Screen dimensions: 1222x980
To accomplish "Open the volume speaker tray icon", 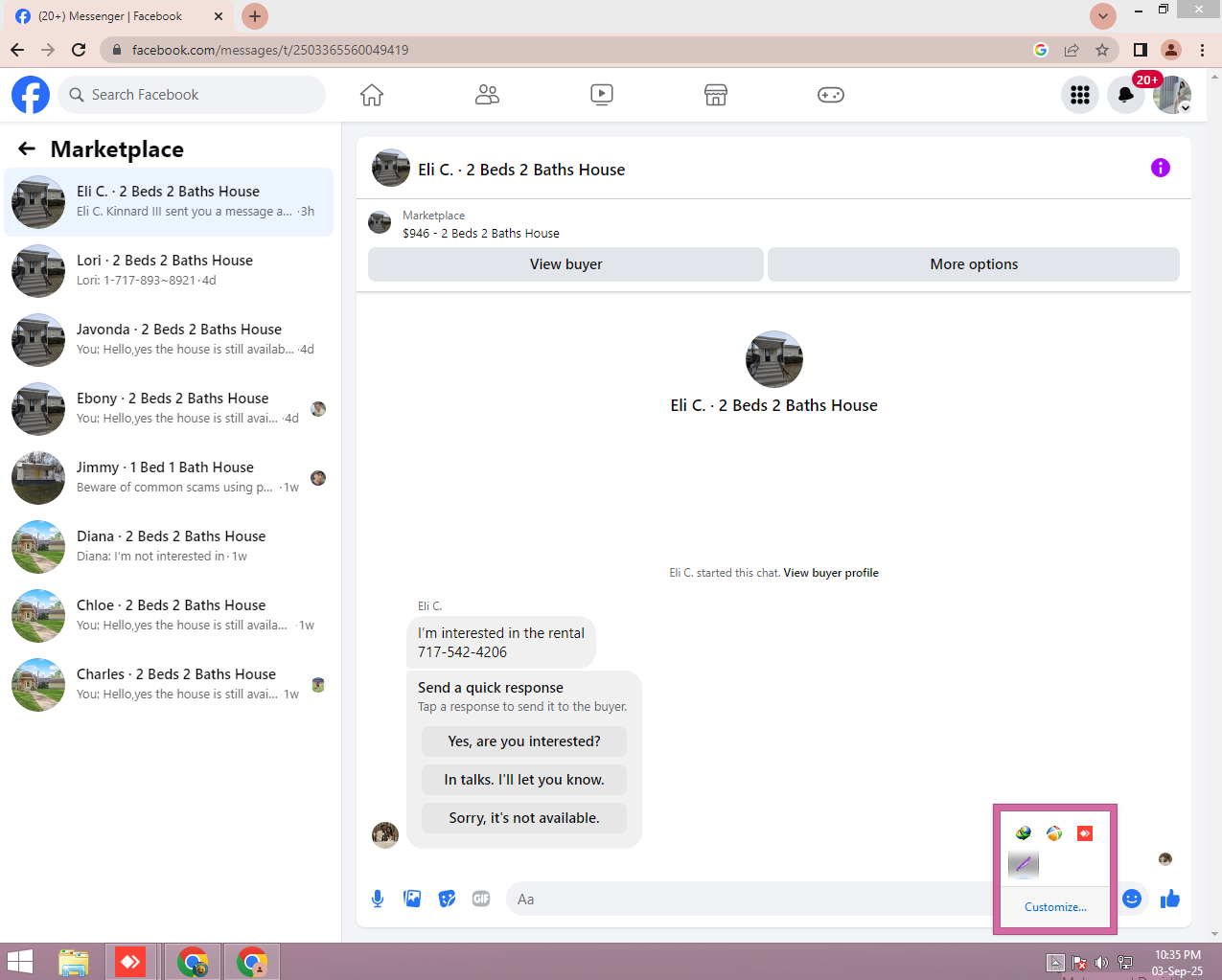I will tap(1101, 963).
